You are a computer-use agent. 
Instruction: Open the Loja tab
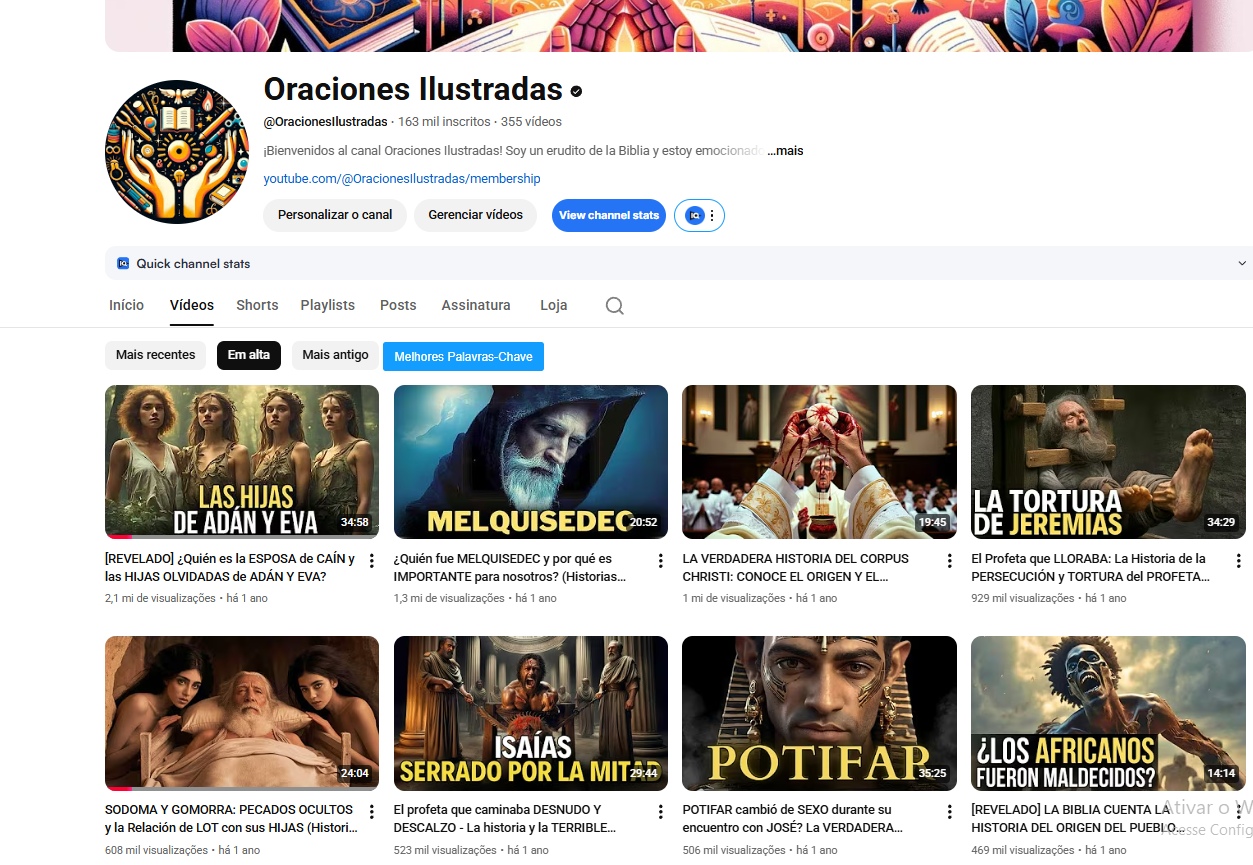point(554,305)
